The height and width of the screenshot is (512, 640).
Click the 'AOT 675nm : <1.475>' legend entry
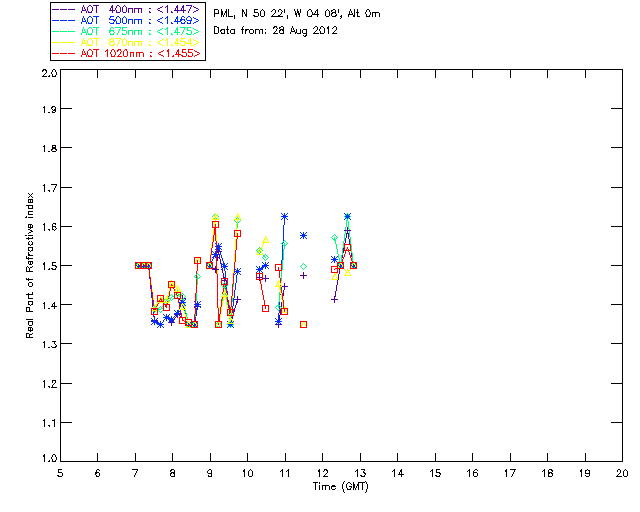click(x=127, y=31)
